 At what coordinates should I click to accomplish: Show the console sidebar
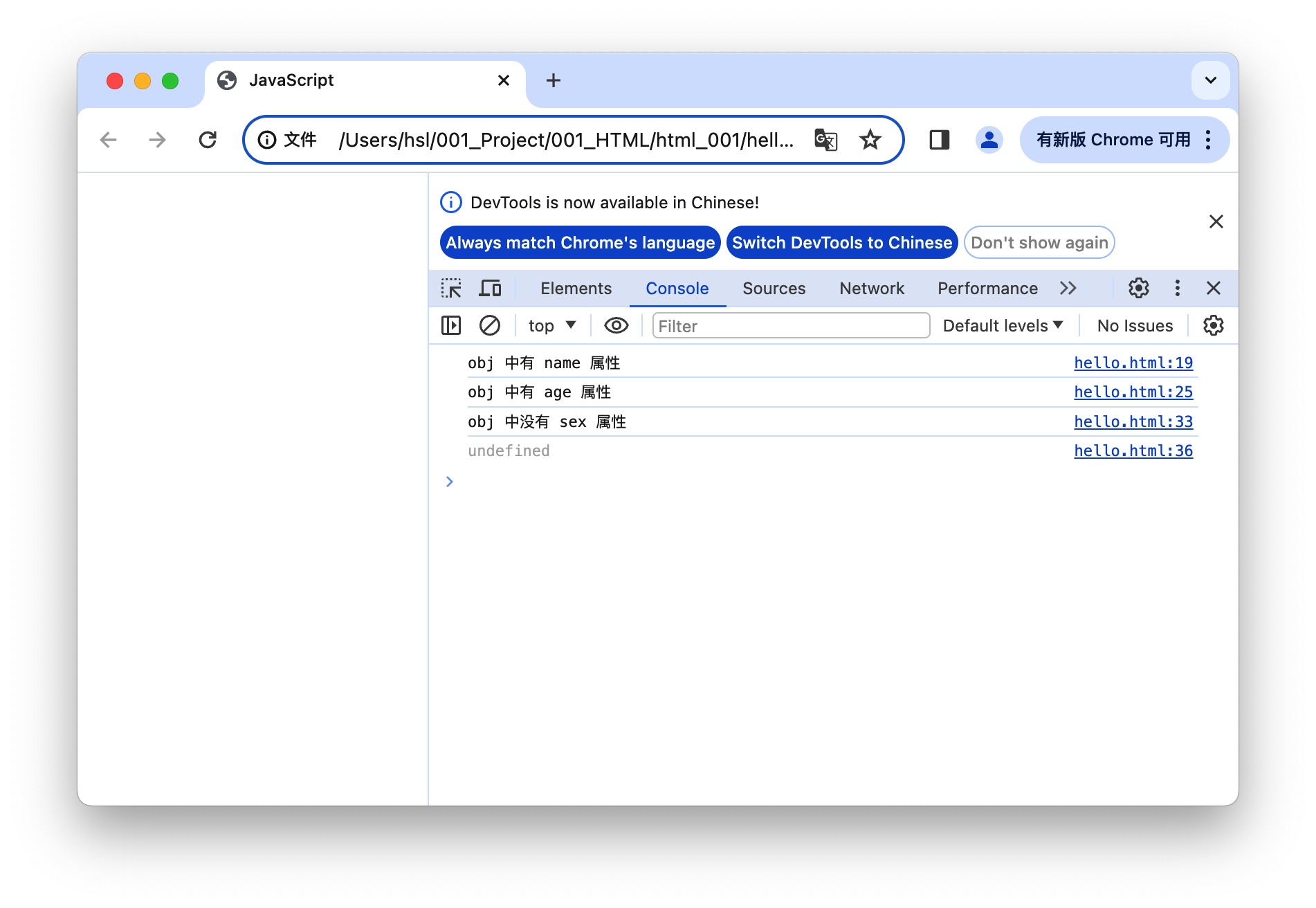point(451,325)
